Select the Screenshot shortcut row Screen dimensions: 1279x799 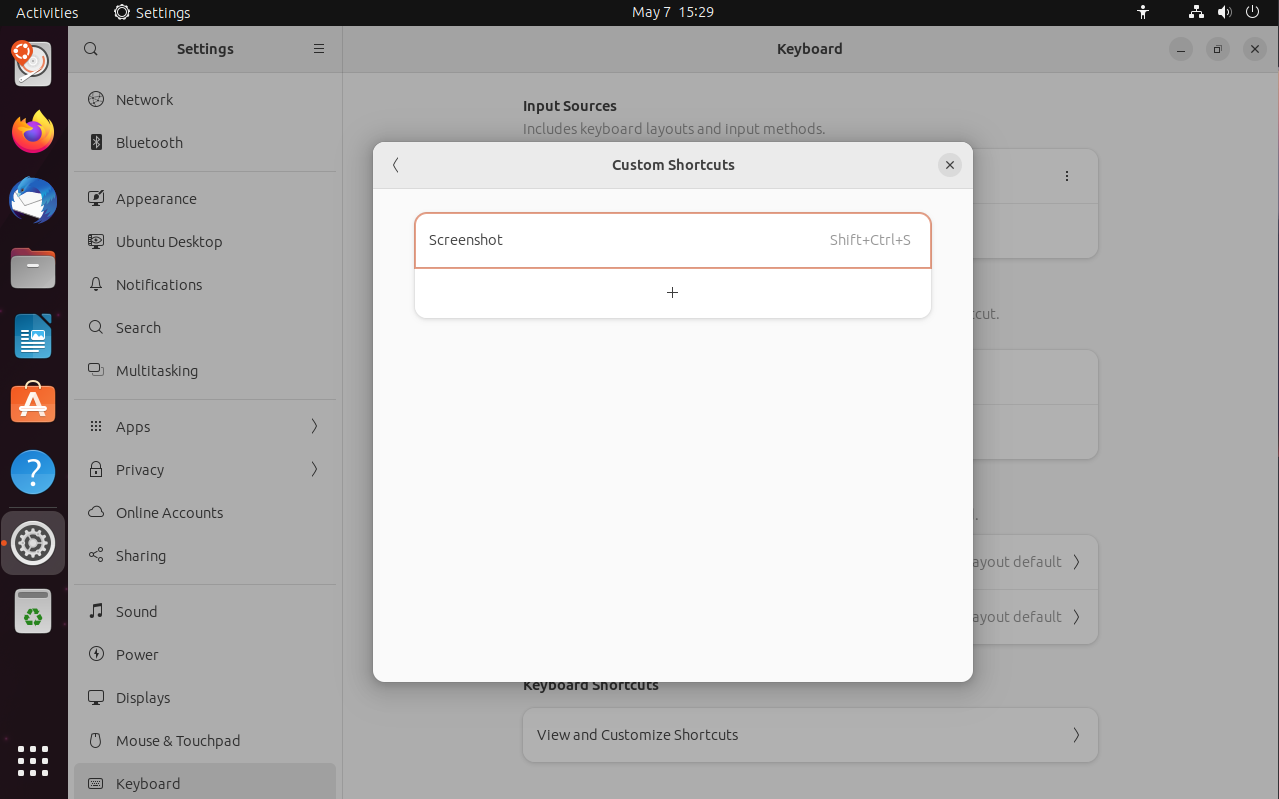[x=673, y=240]
